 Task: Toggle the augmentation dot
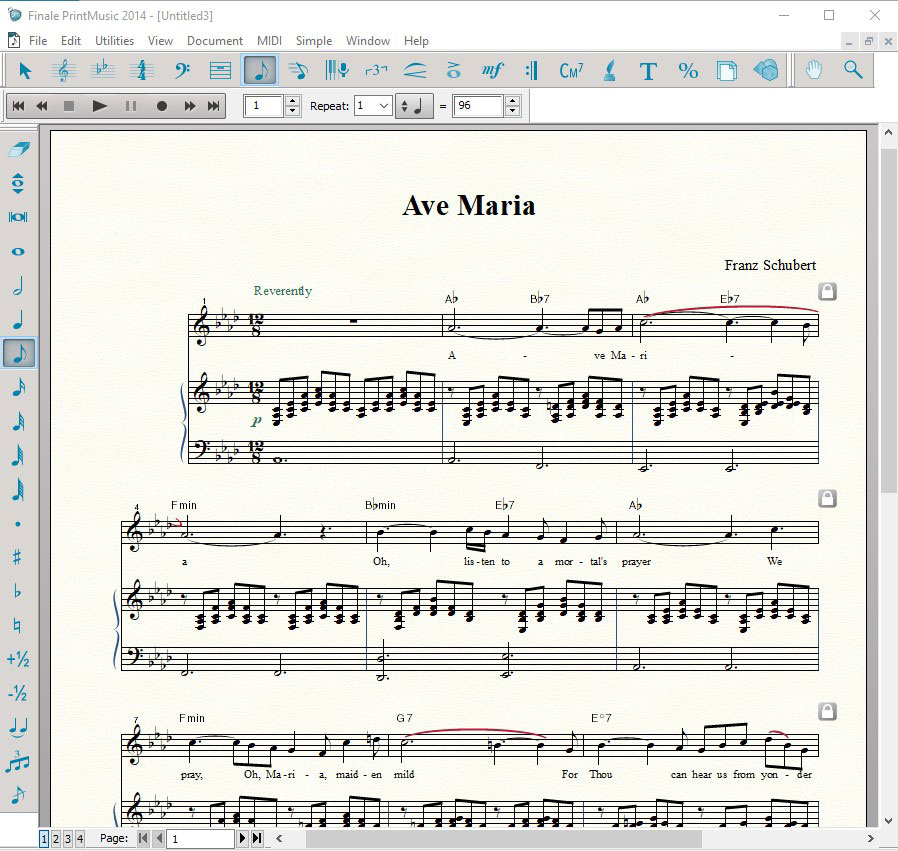point(19,523)
